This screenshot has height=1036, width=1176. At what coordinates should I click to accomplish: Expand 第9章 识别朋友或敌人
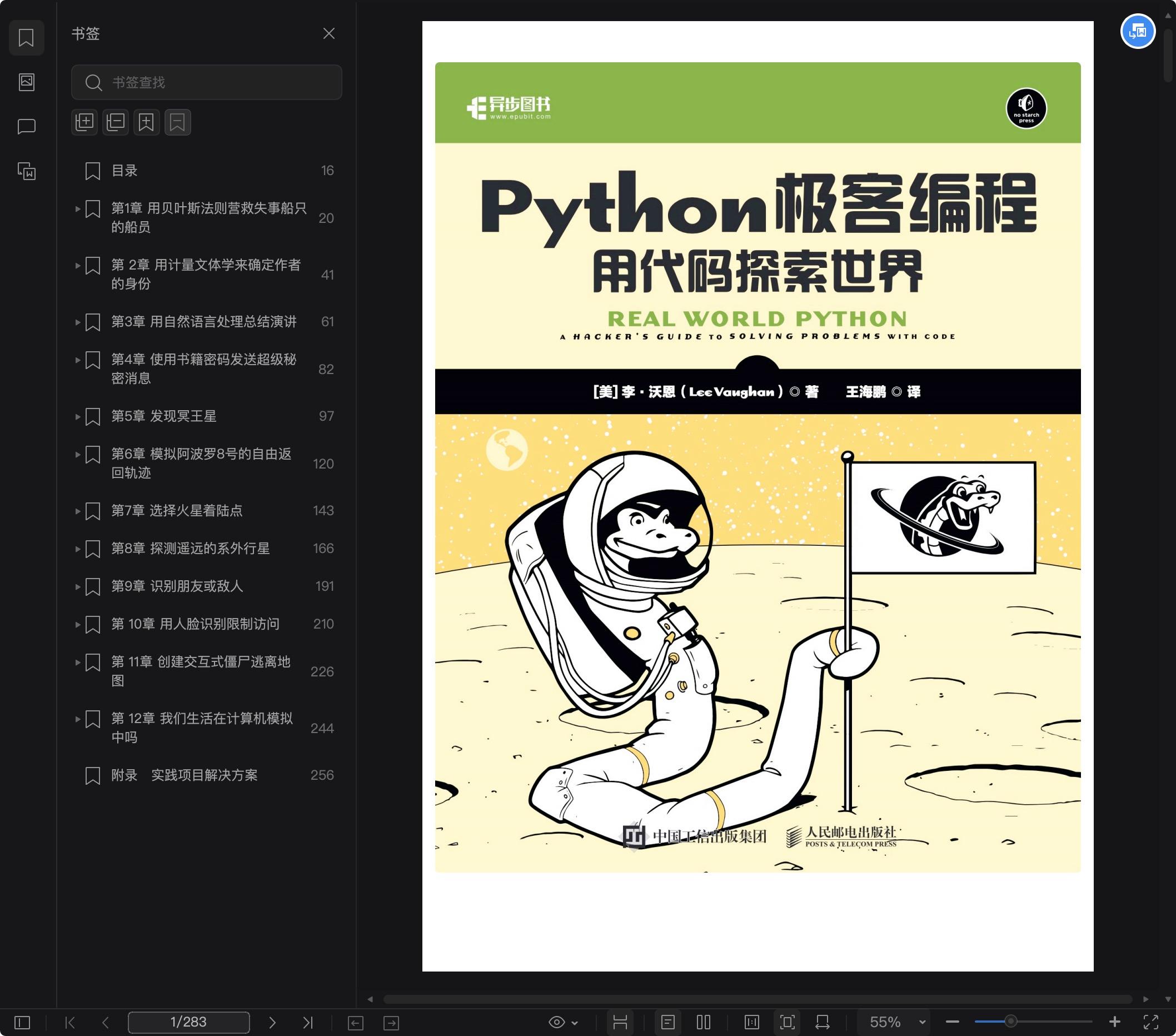pyautogui.click(x=77, y=587)
